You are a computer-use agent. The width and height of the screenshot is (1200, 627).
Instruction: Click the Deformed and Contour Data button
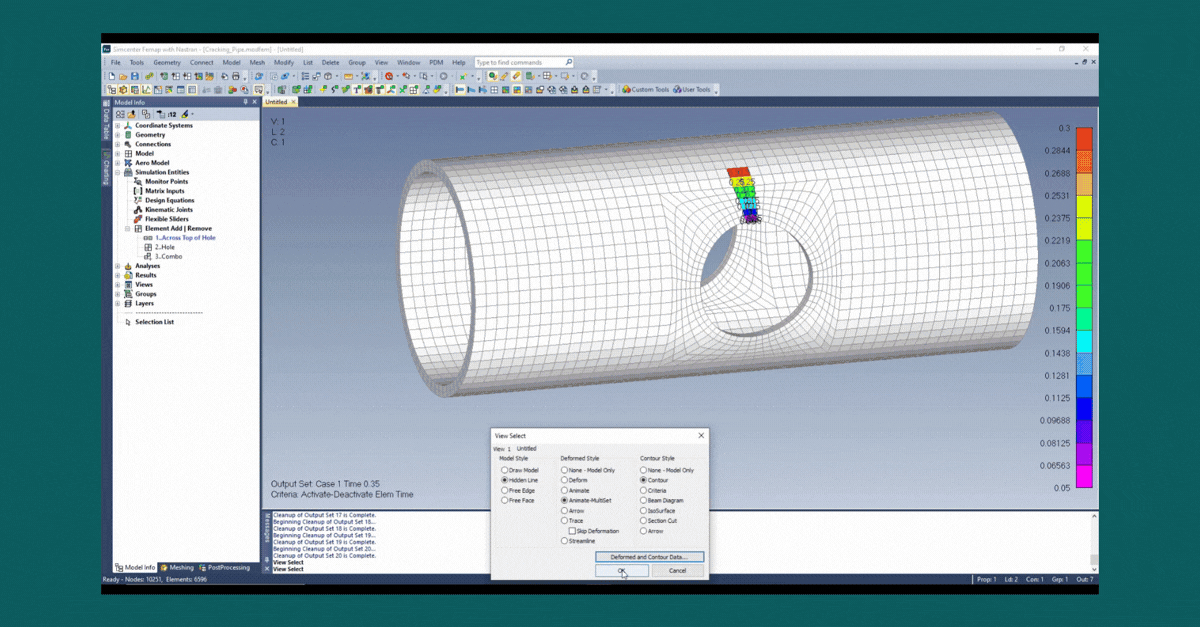[650, 557]
